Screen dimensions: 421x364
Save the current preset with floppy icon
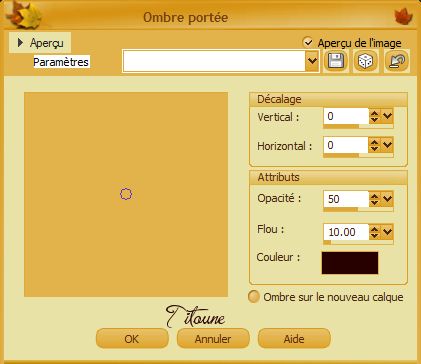point(336,61)
